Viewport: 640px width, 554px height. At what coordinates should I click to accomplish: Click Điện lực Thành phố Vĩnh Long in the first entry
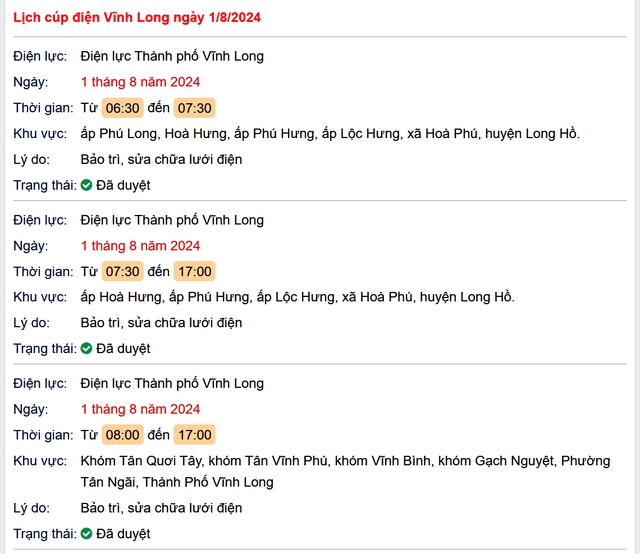(x=172, y=56)
